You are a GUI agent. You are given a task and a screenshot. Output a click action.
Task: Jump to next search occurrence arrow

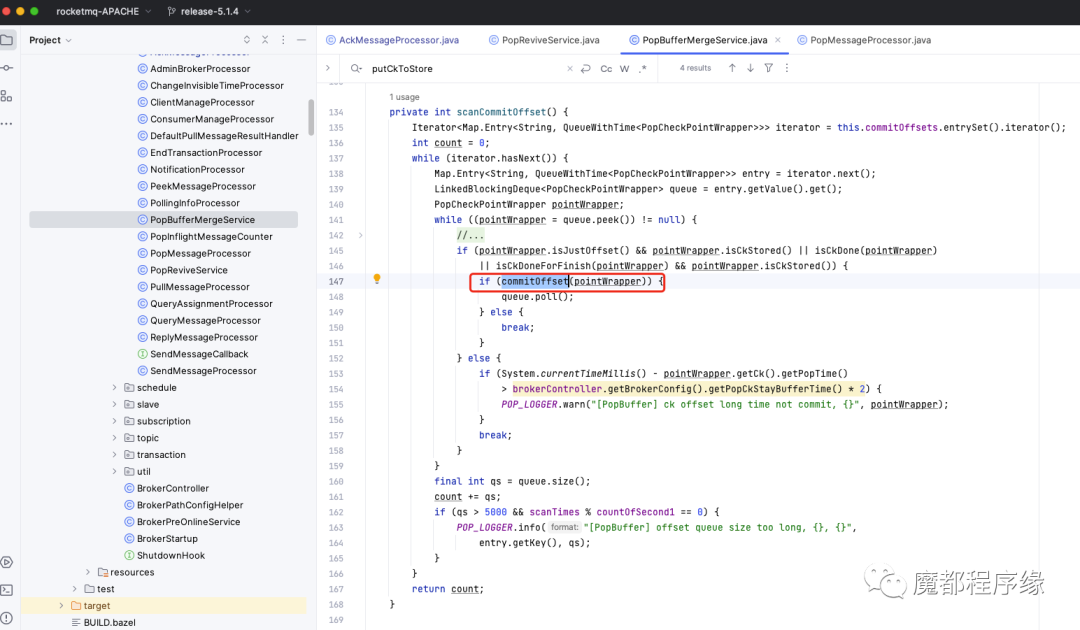tap(750, 68)
